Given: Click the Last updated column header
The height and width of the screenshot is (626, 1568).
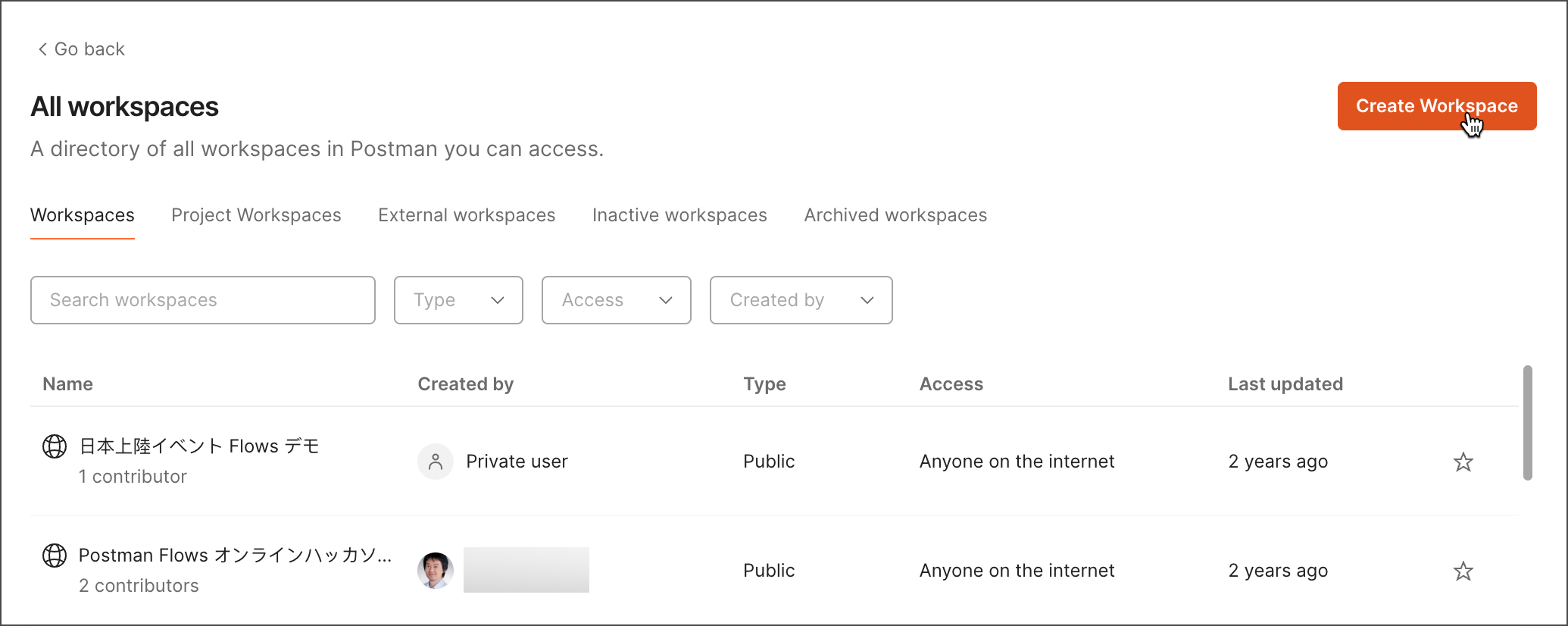Looking at the screenshot, I should click(1285, 384).
